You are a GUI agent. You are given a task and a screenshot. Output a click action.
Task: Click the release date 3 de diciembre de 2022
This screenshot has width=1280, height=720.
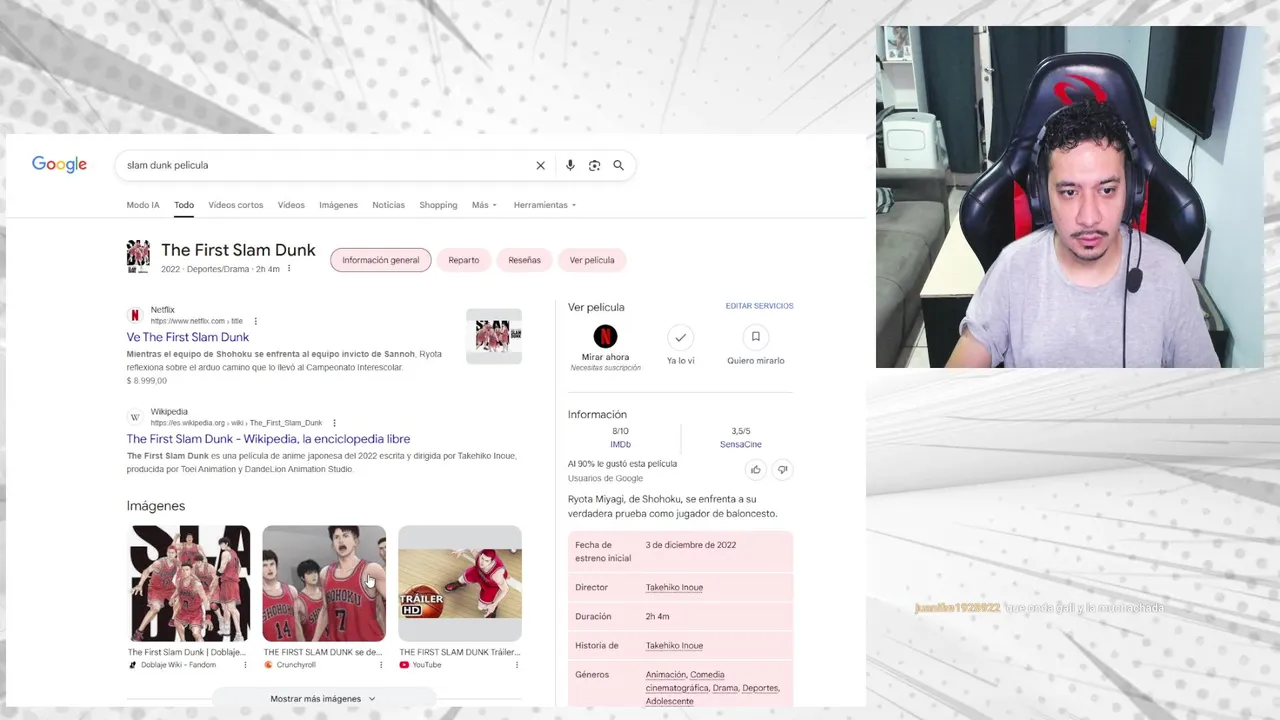pos(691,545)
